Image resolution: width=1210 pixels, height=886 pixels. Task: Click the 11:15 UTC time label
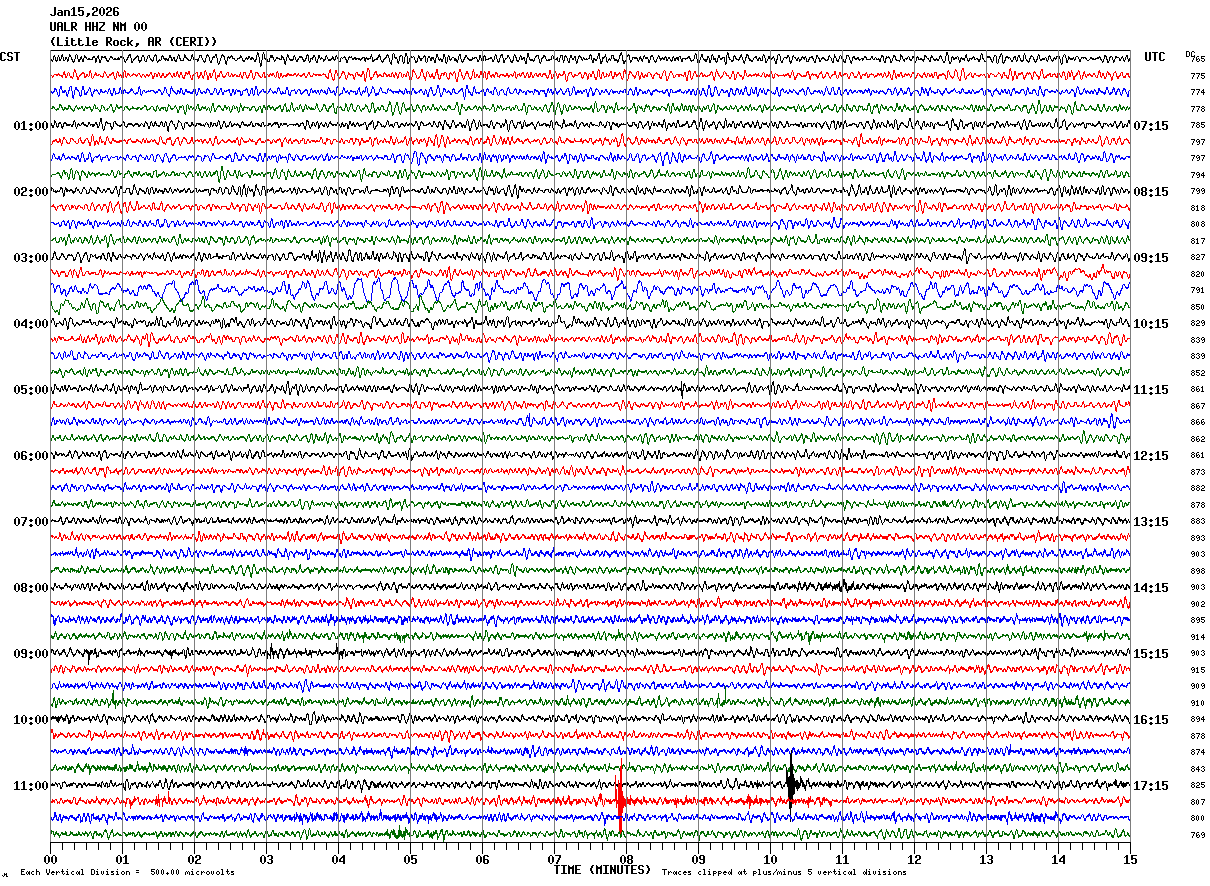1151,390
